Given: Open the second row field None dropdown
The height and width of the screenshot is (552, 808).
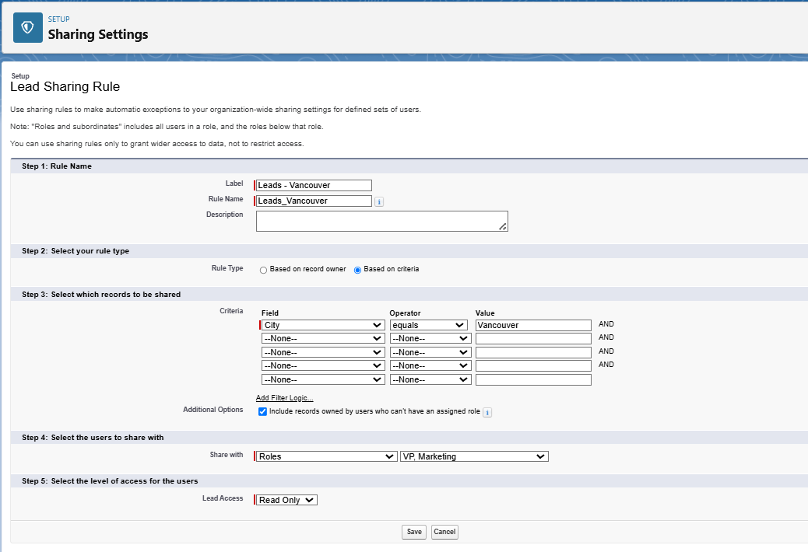Looking at the screenshot, I should [x=323, y=339].
